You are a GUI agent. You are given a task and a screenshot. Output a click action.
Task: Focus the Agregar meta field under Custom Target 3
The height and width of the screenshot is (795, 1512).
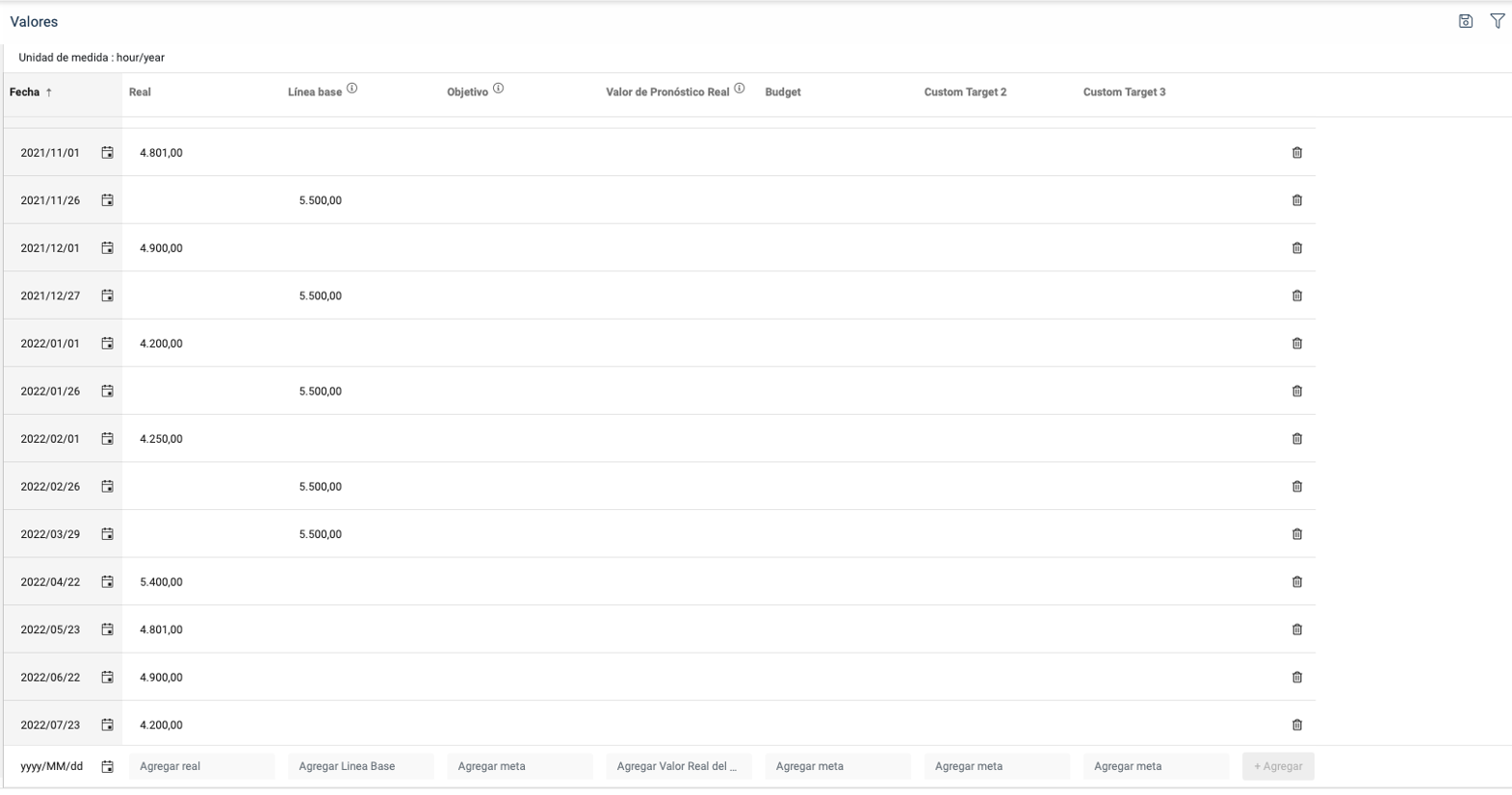coord(1156,766)
